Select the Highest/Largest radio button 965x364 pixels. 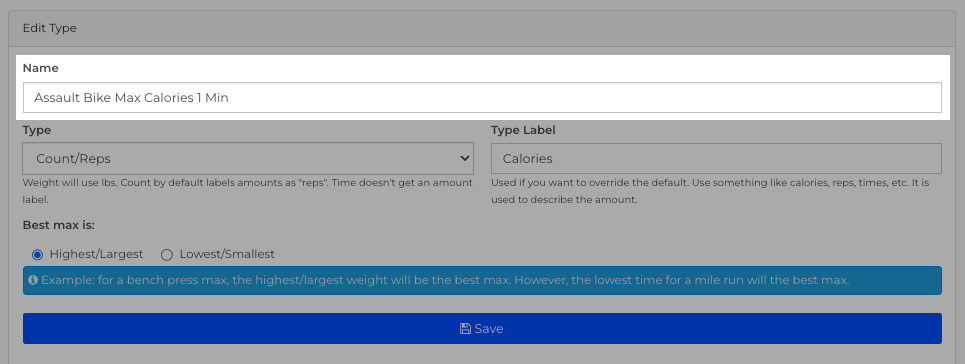point(38,254)
